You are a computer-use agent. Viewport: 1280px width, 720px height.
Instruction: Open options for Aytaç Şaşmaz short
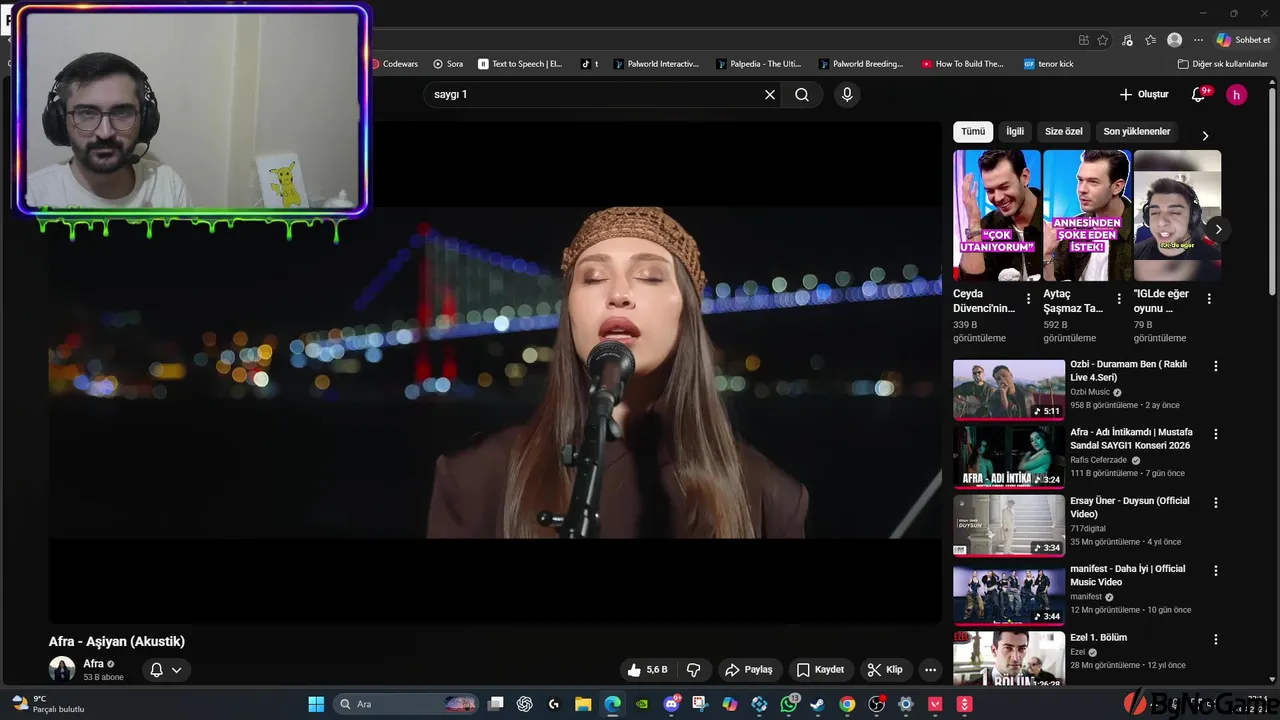[1119, 299]
